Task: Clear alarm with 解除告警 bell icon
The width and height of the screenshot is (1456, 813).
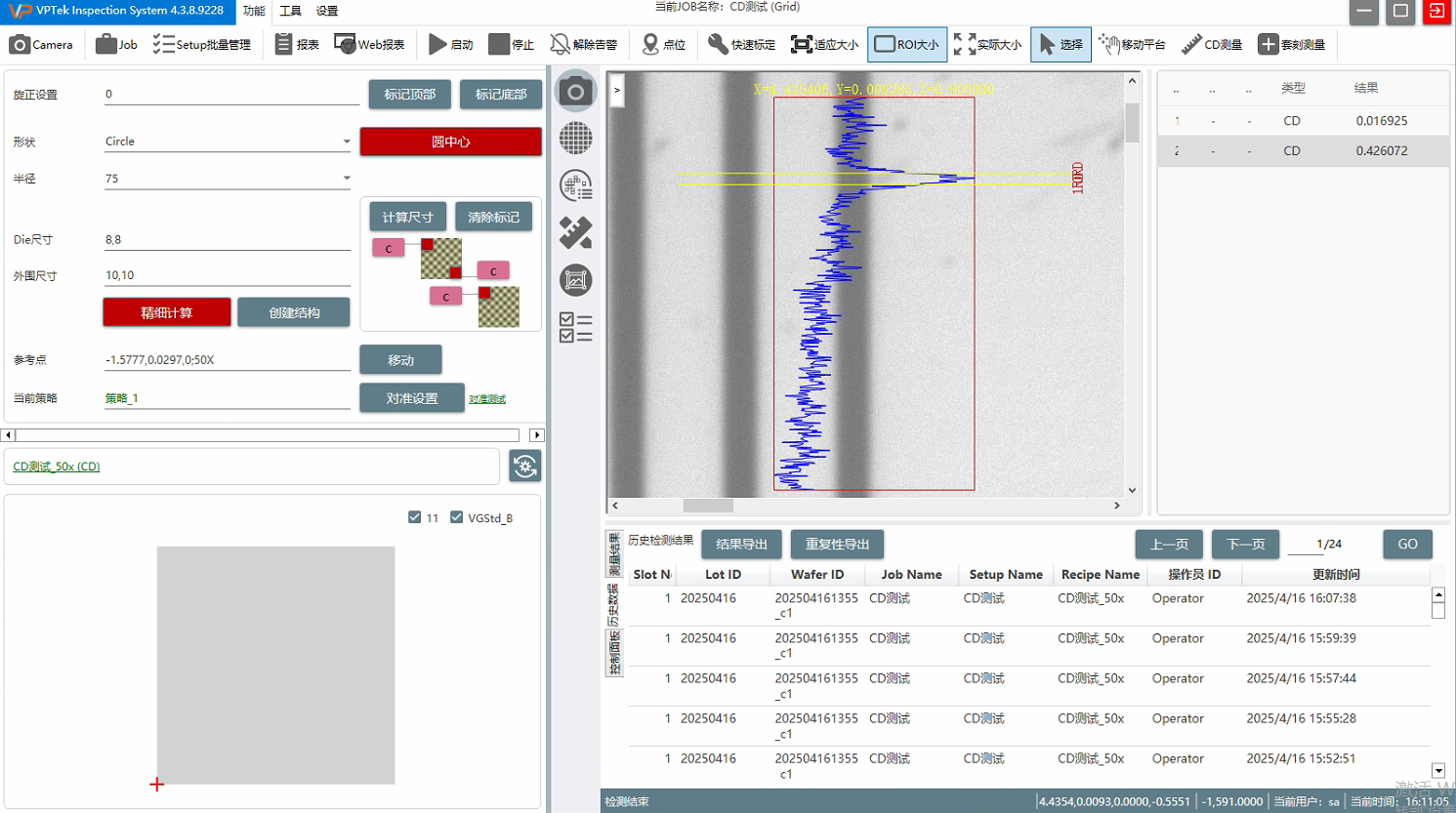Action: [x=584, y=45]
